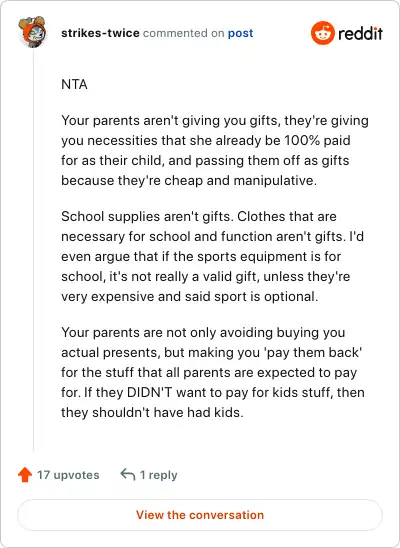Click paragraph starting "Your parents are not only"
The height and width of the screenshot is (548, 400).
click(x=213, y=372)
